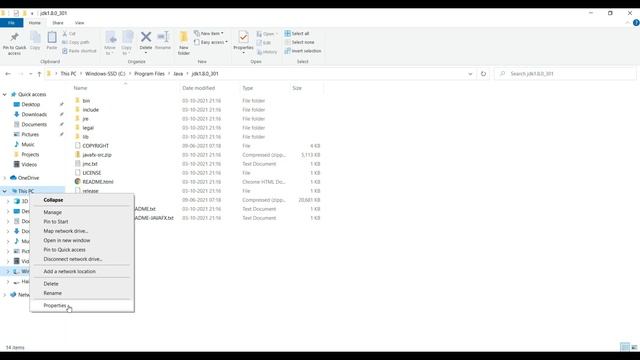The image size is (640, 360).
Task: Choose Disconnect network drive entry
Action: coord(73,259)
